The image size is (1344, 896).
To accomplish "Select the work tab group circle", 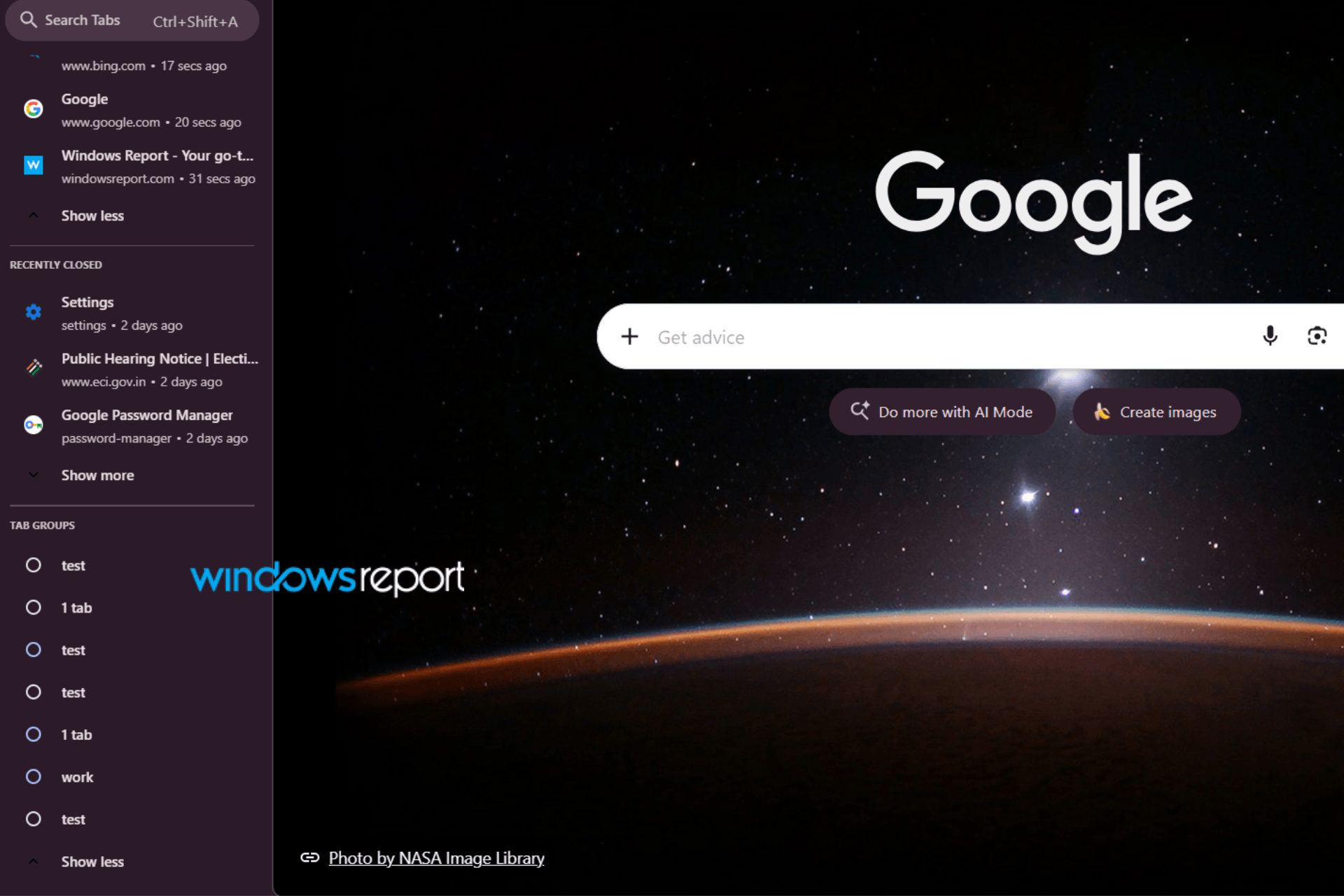I will tap(34, 777).
